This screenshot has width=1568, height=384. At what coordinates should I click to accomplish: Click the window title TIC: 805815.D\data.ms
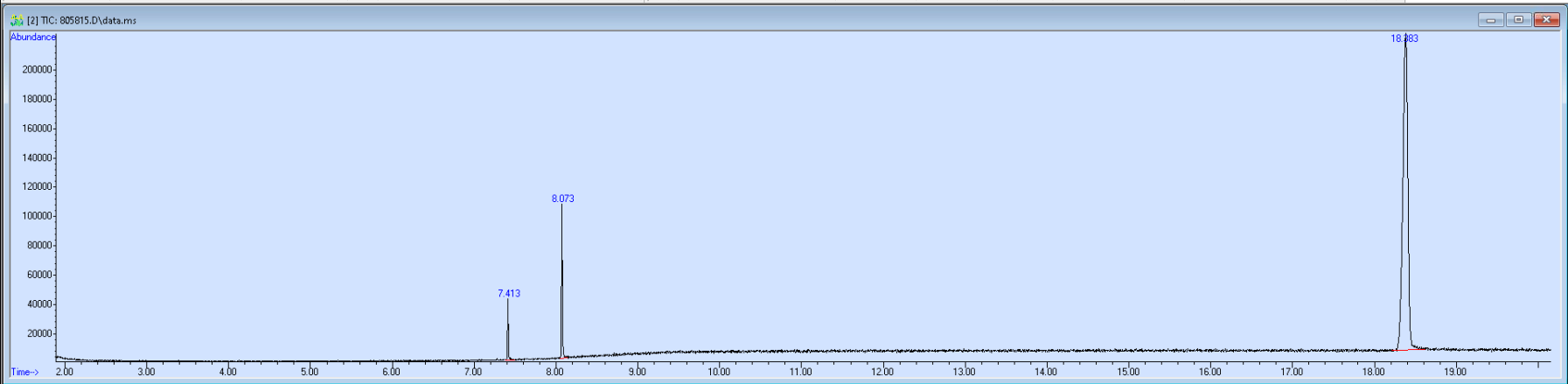pos(81,20)
